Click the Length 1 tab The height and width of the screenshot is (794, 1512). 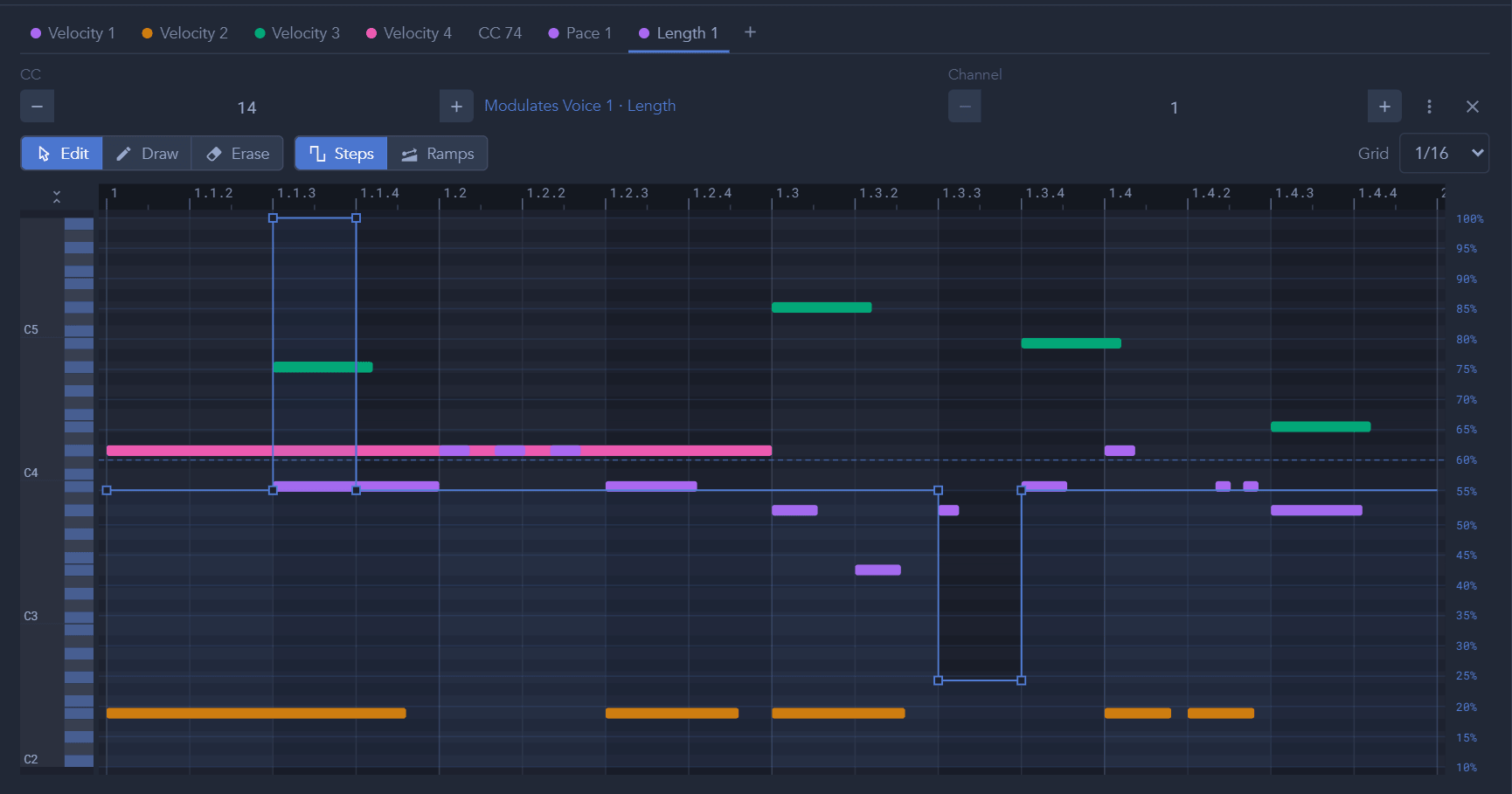tap(678, 33)
